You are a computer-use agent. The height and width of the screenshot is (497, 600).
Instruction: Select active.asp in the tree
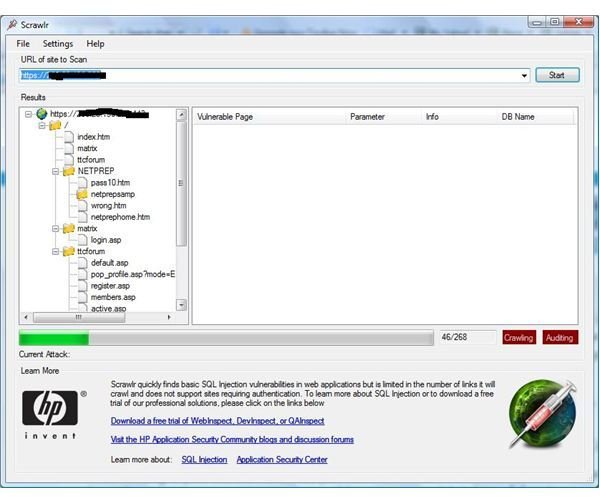pos(108,308)
